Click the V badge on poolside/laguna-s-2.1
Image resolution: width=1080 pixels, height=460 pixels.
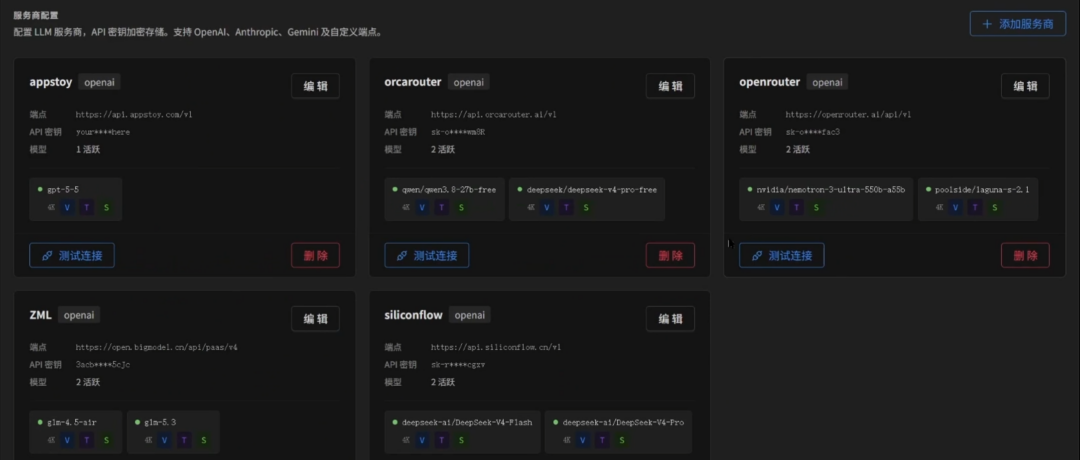click(x=956, y=207)
